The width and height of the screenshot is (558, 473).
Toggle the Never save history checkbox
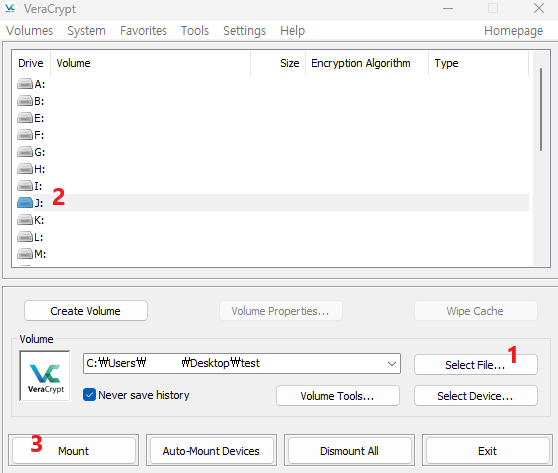pos(89,395)
